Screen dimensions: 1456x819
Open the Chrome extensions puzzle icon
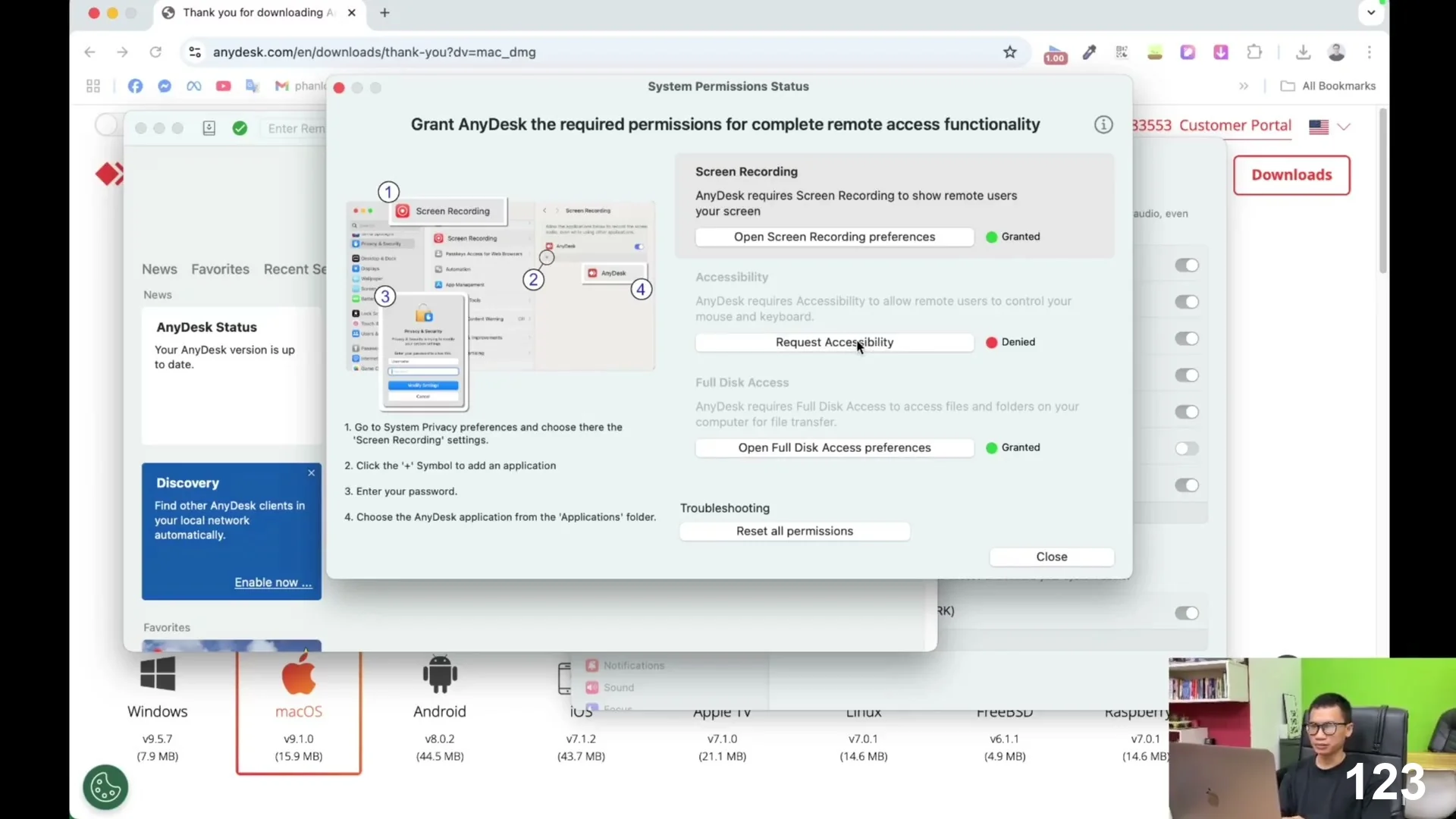coord(1254,52)
